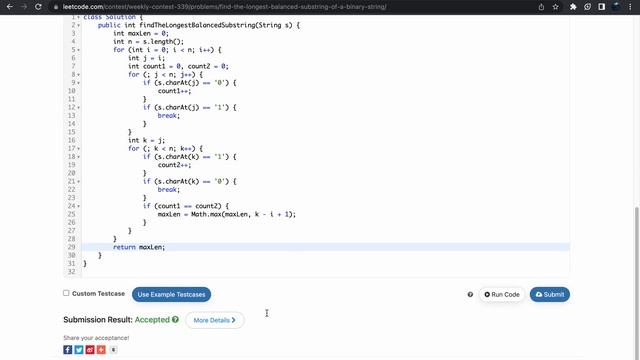Screen dimensions: 640x360
Task: Open the Extensions puzzle icon
Action: (573, 7)
